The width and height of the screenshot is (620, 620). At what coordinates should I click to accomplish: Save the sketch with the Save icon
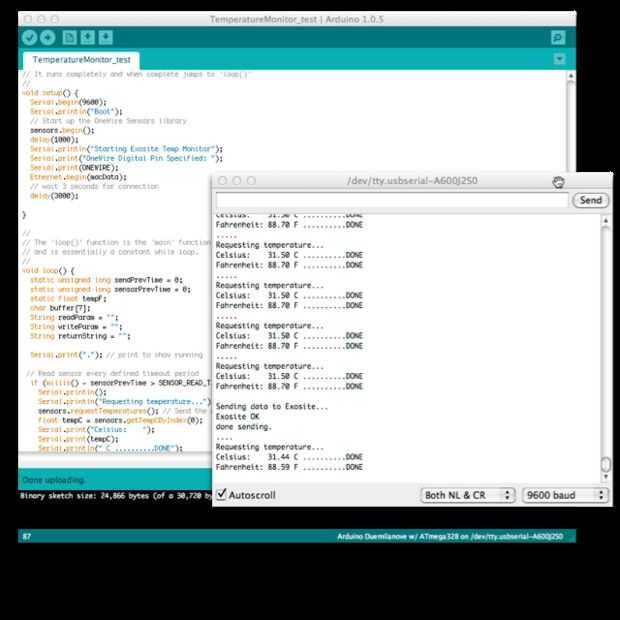[106, 38]
